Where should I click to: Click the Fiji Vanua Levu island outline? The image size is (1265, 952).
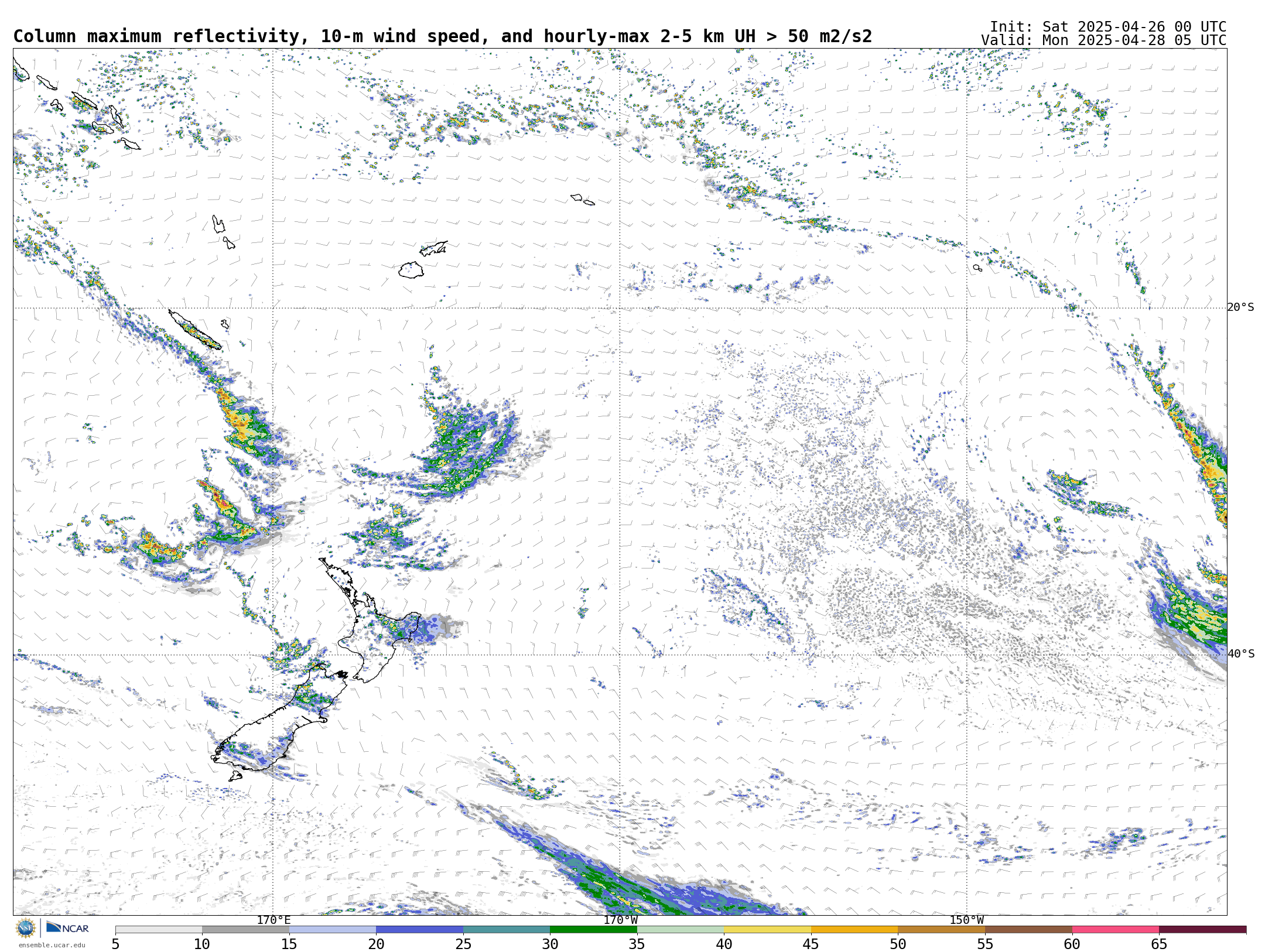coord(433,248)
